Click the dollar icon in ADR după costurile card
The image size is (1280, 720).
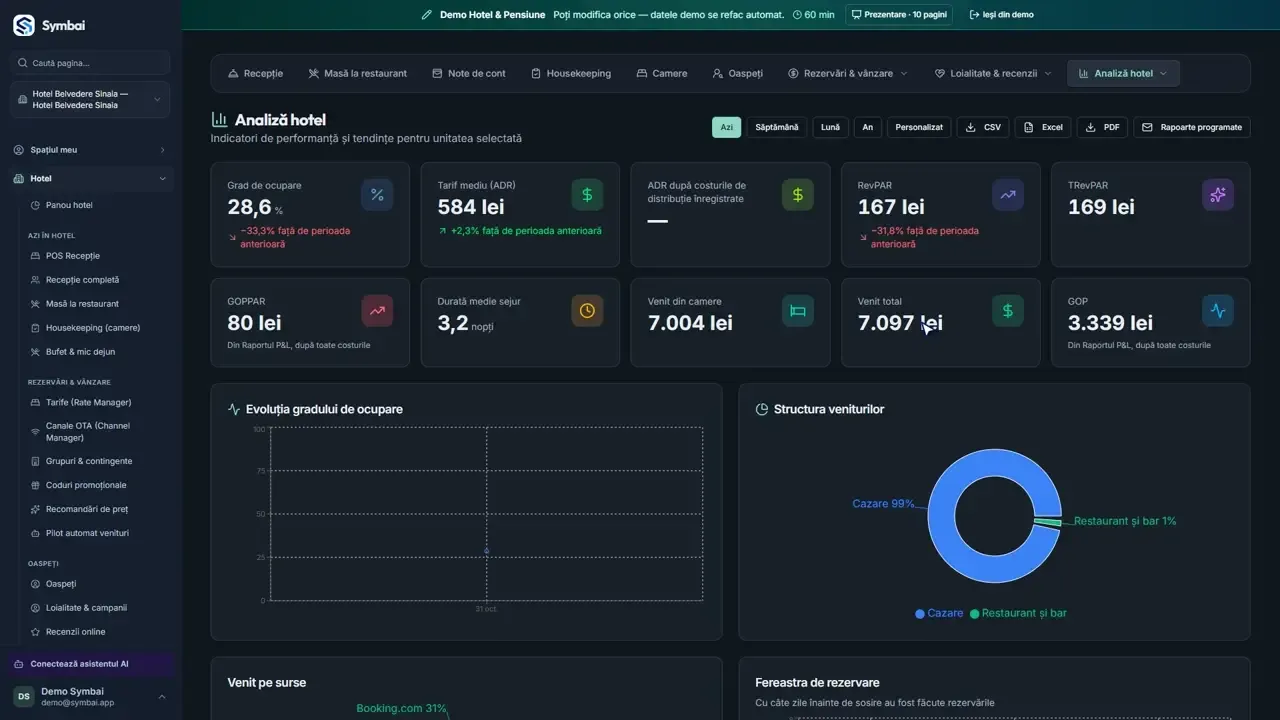798,195
